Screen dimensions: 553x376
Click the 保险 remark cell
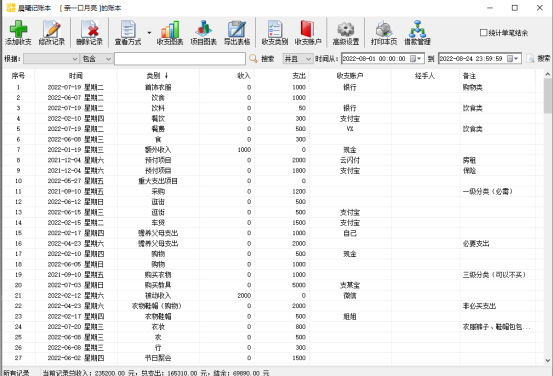pyautogui.click(x=469, y=171)
